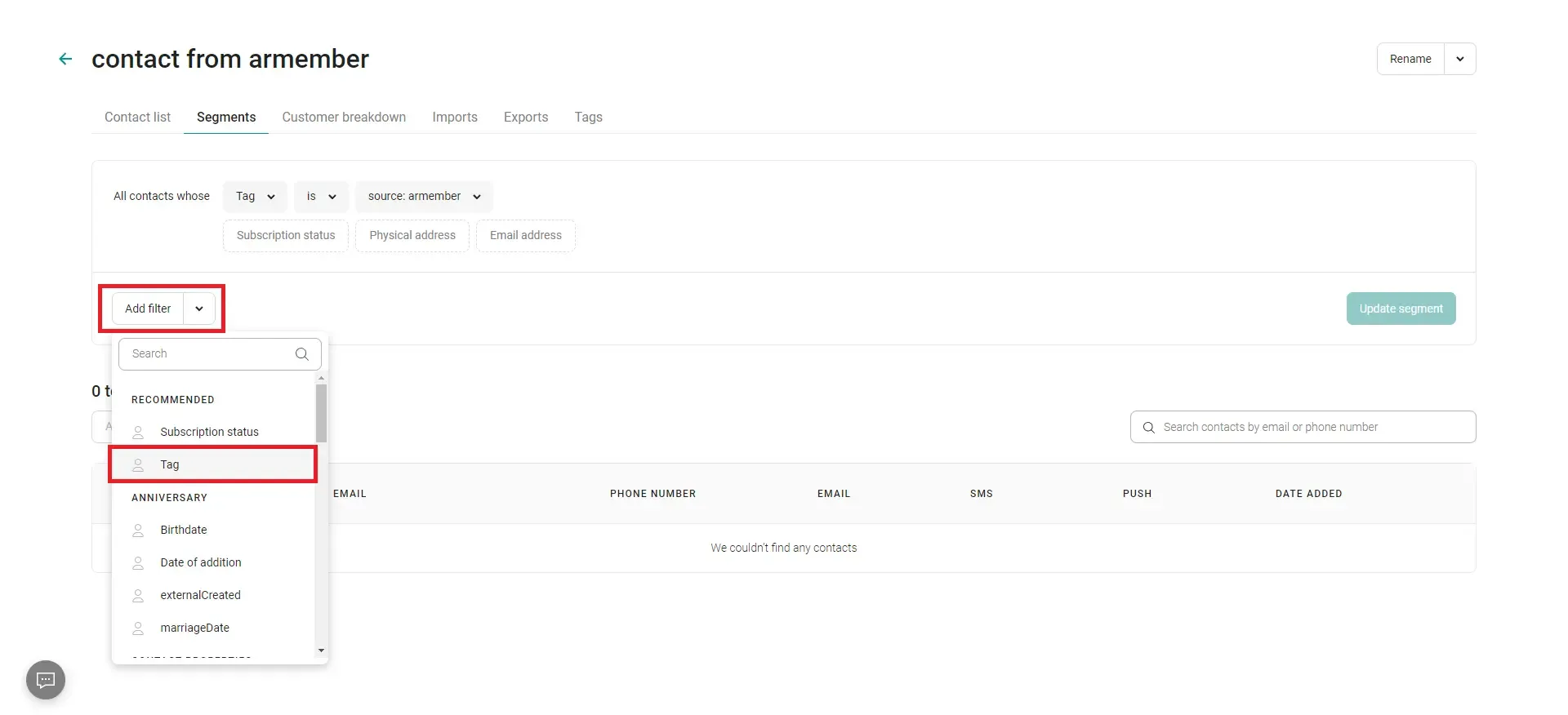Select the Segments tab

point(226,117)
